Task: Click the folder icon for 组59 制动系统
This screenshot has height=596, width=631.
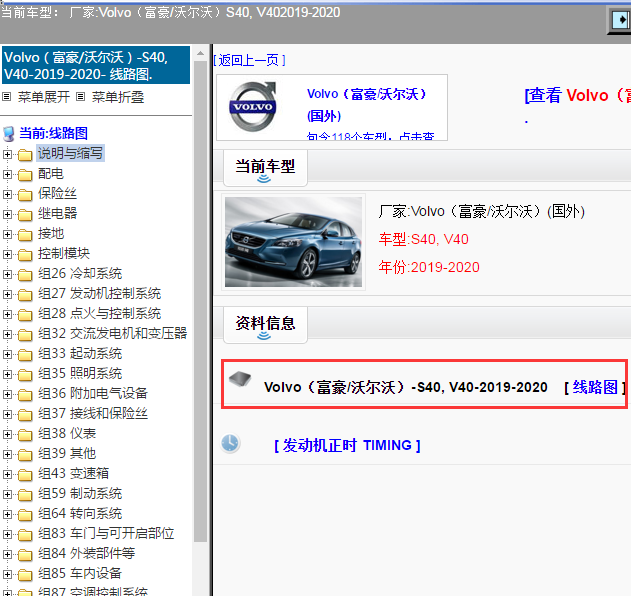Action: tap(25, 495)
